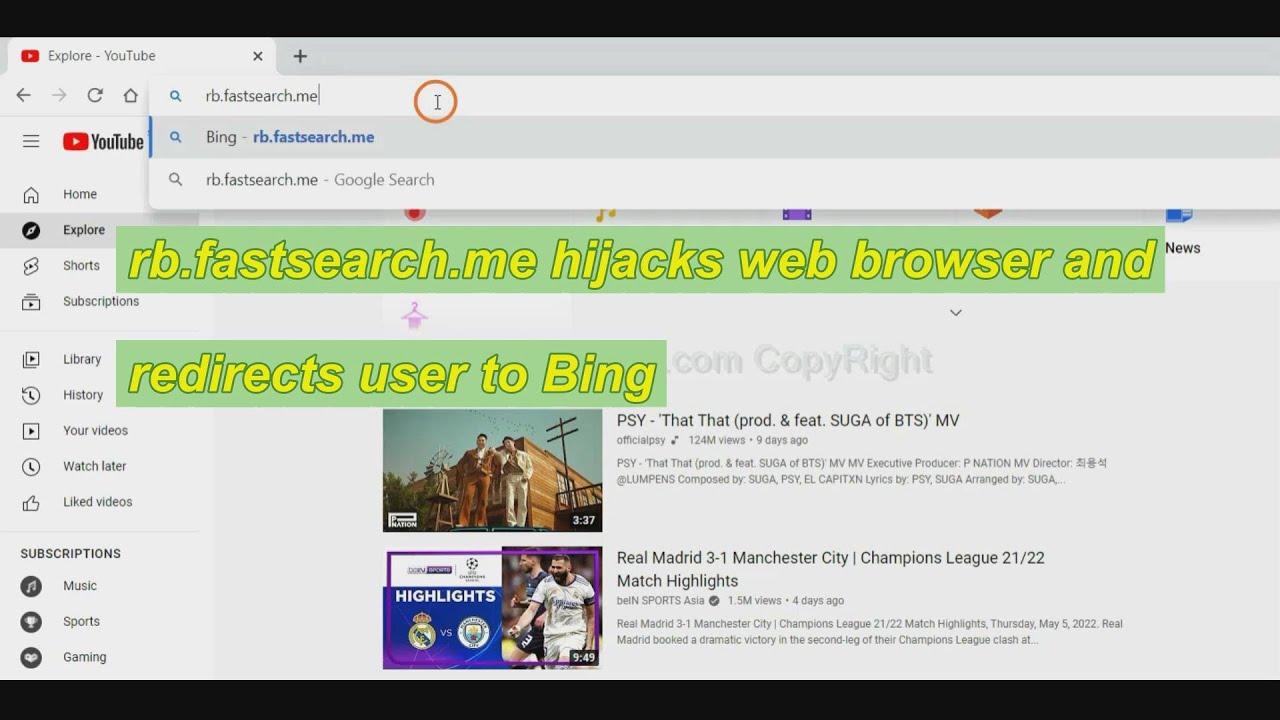1280x720 pixels.
Task: Click the Home house icon in sidebar
Action: point(31,194)
